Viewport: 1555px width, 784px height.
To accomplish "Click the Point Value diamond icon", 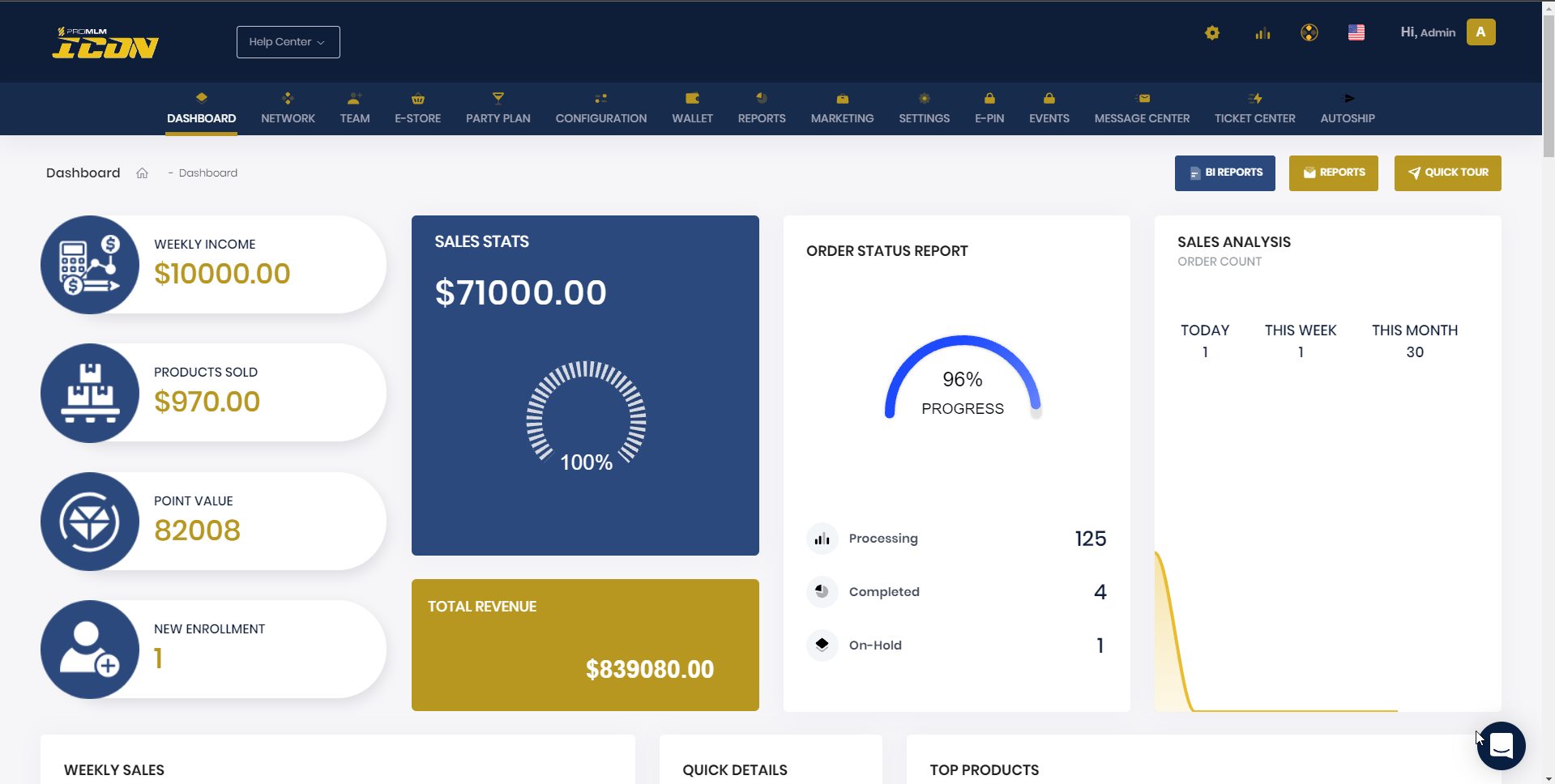I will (90, 522).
